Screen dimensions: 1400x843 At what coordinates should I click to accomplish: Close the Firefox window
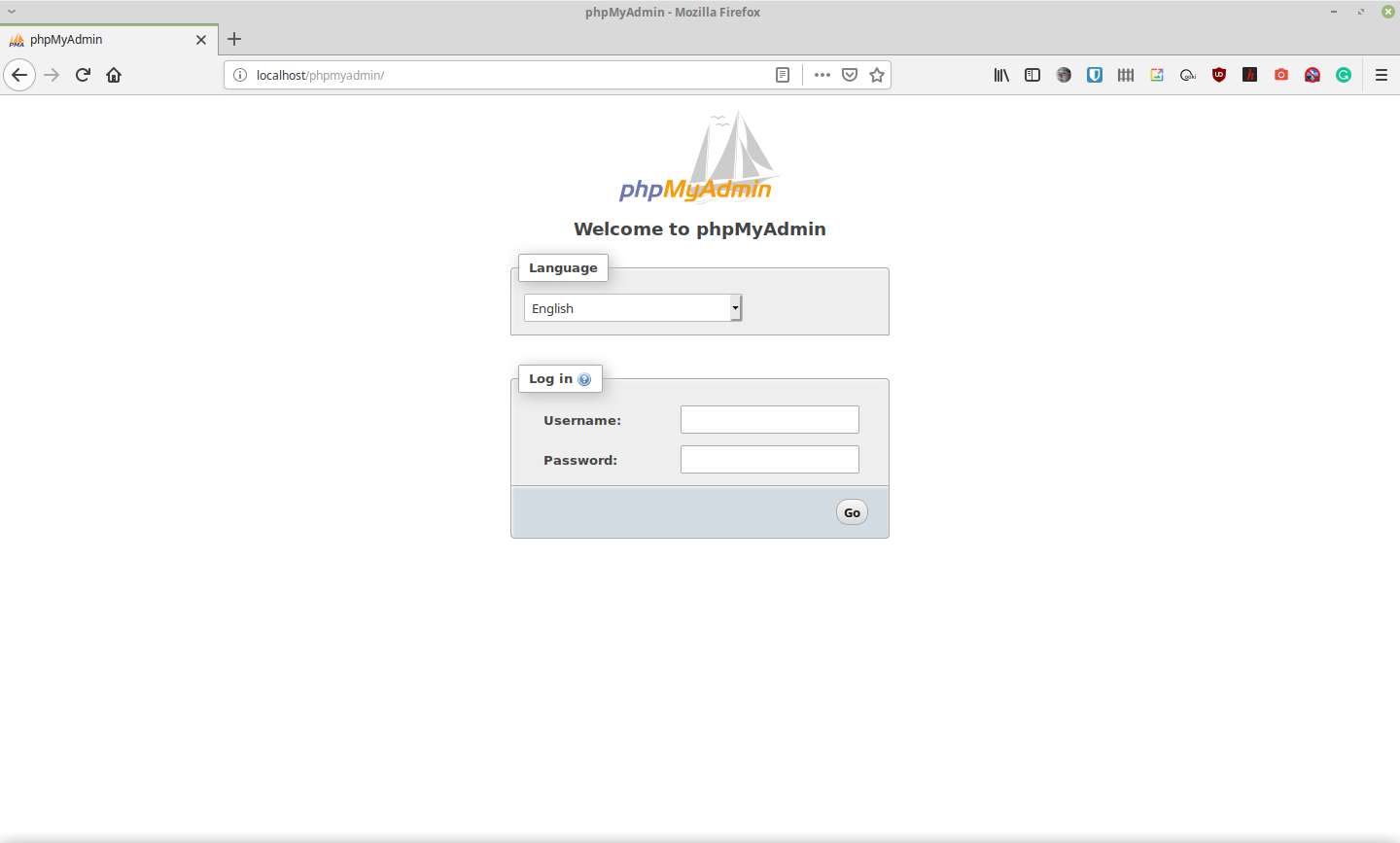point(1388,12)
